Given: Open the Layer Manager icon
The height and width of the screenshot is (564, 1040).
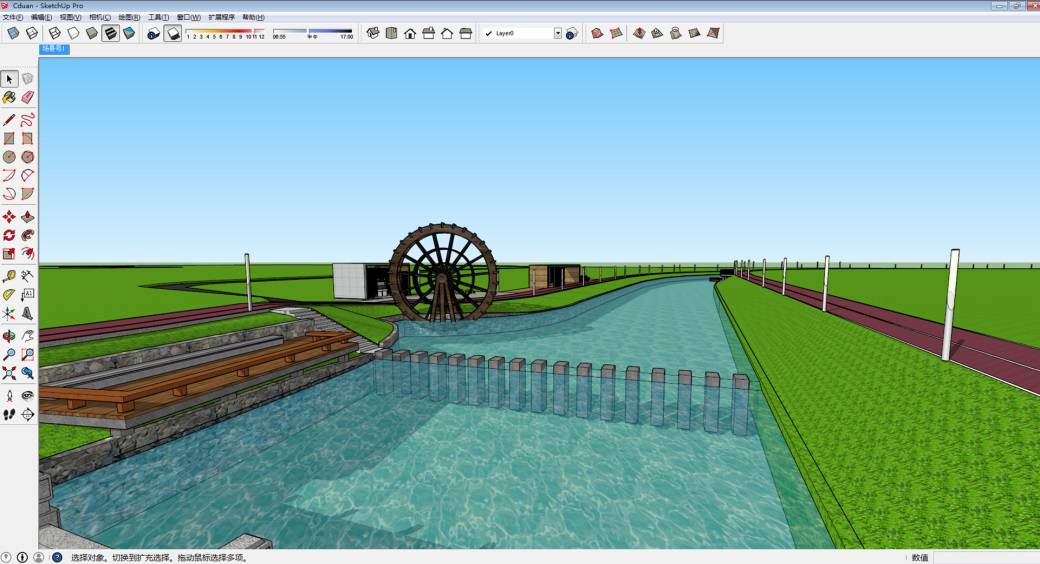Looking at the screenshot, I should tap(571, 33).
